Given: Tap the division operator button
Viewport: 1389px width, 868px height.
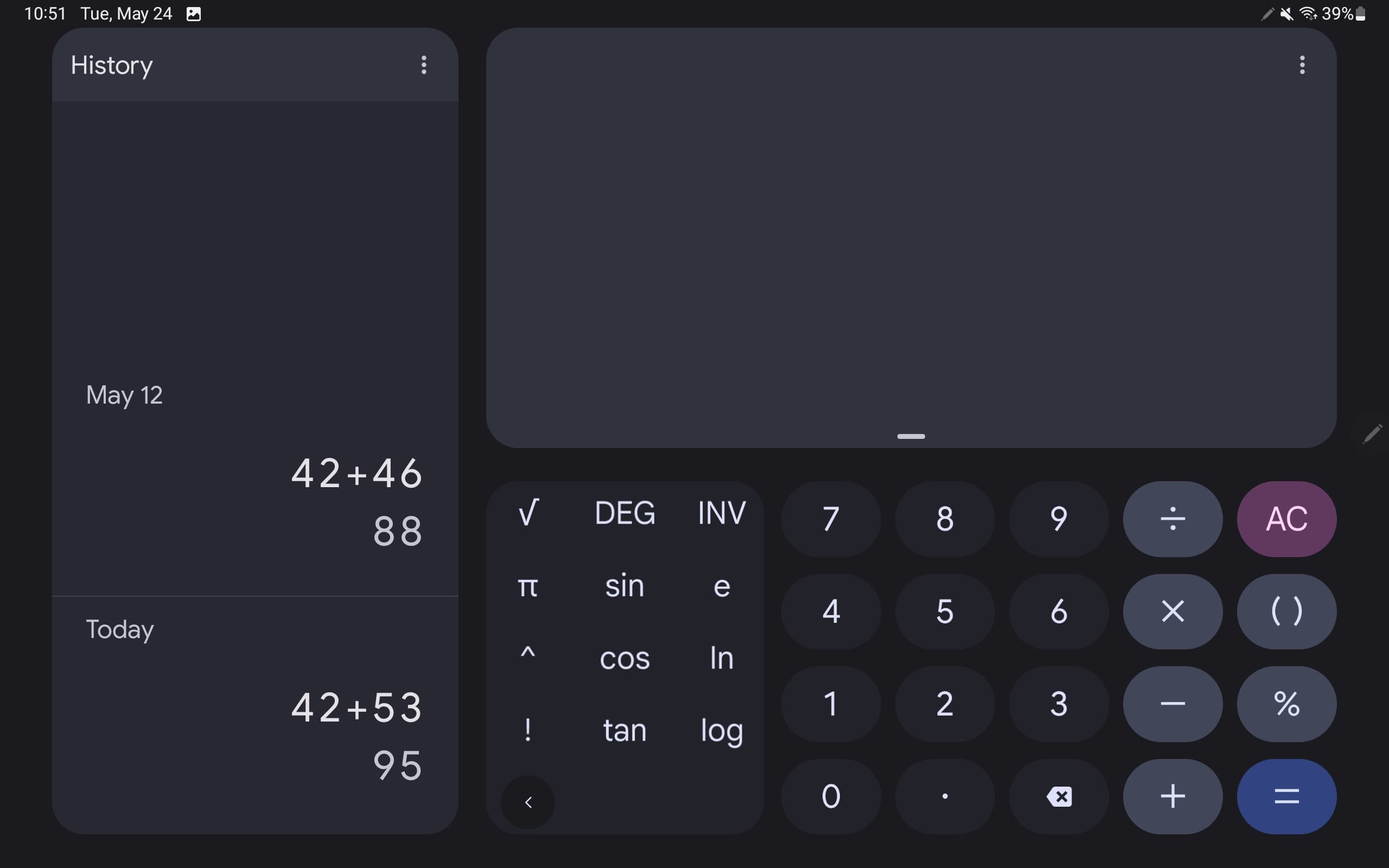Looking at the screenshot, I should click(1172, 519).
